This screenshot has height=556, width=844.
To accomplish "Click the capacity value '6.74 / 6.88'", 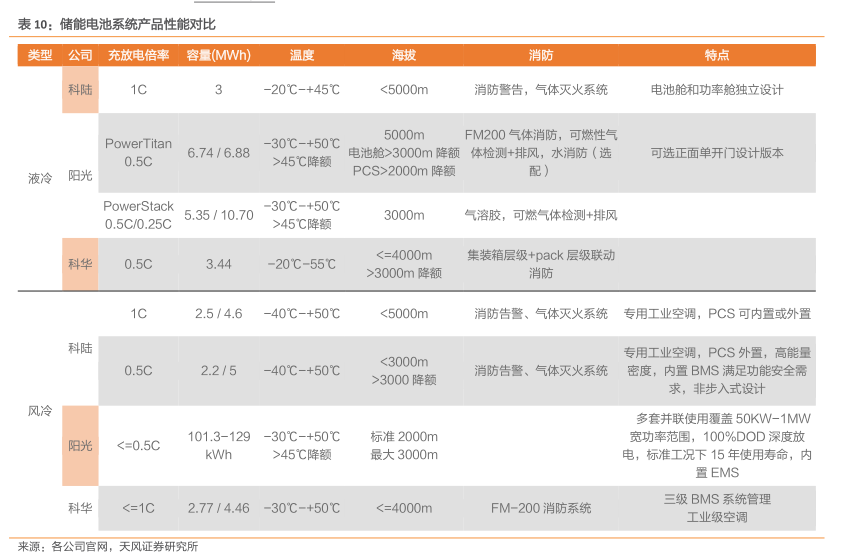I will pos(219,153).
